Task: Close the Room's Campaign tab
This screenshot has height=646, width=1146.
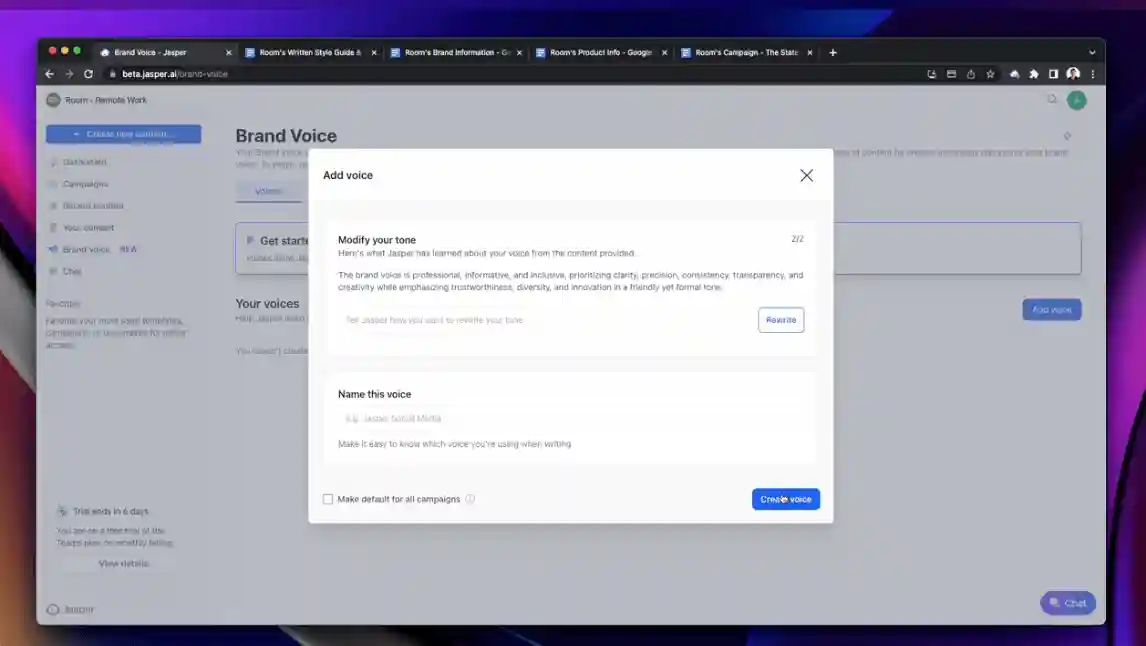Action: pyautogui.click(x=810, y=53)
